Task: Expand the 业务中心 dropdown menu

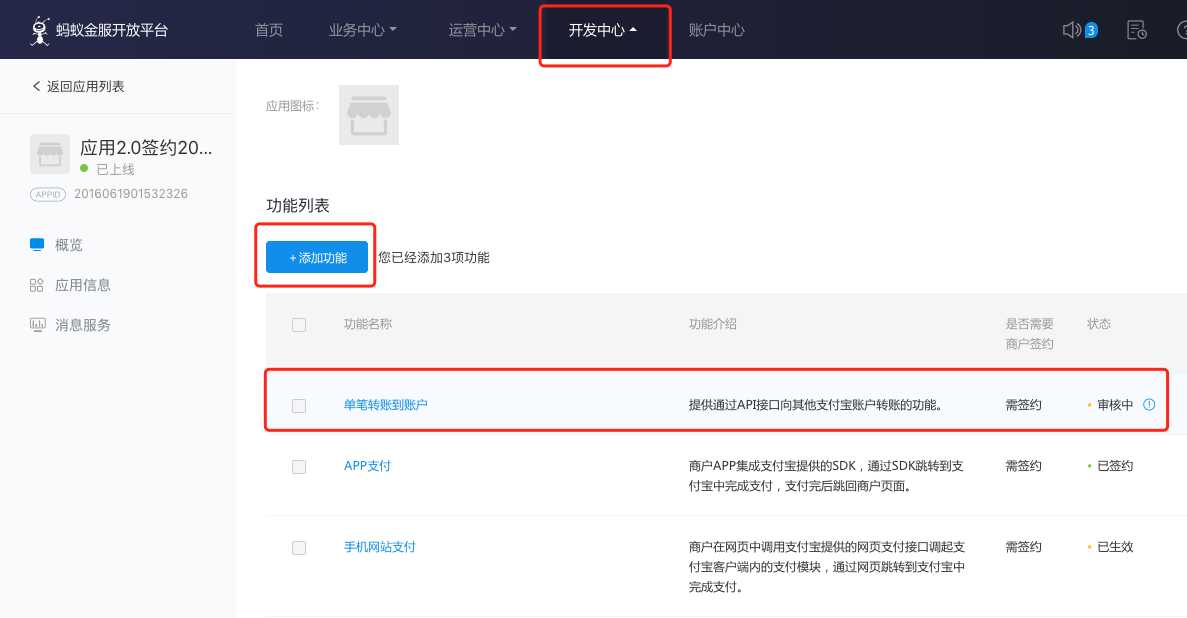Action: point(362,30)
